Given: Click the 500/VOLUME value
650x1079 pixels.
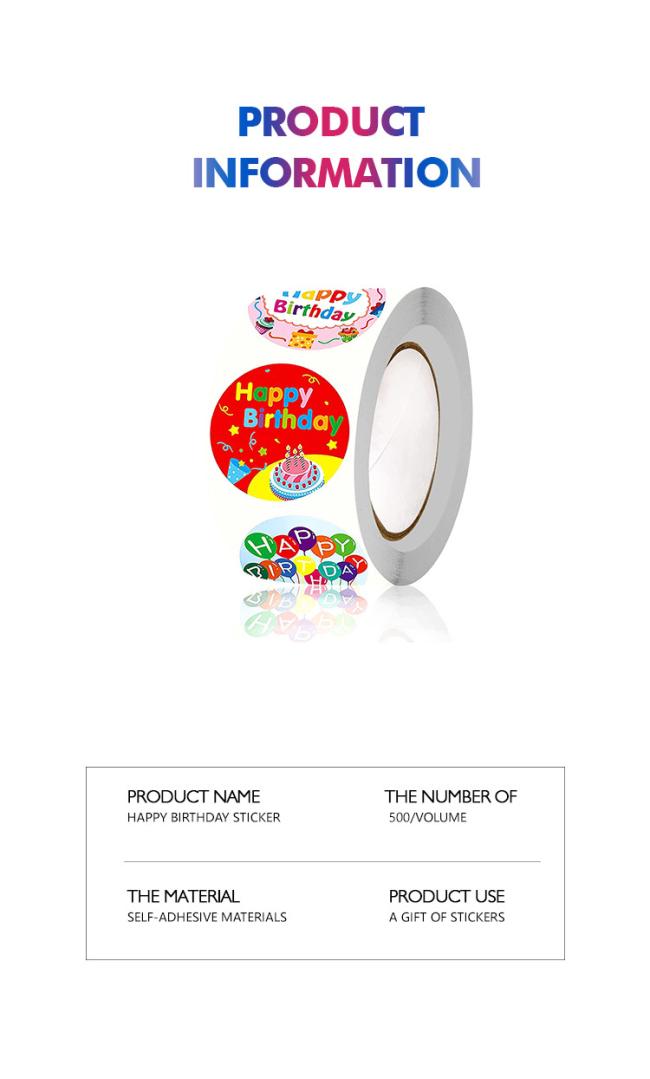Looking at the screenshot, I should [428, 818].
